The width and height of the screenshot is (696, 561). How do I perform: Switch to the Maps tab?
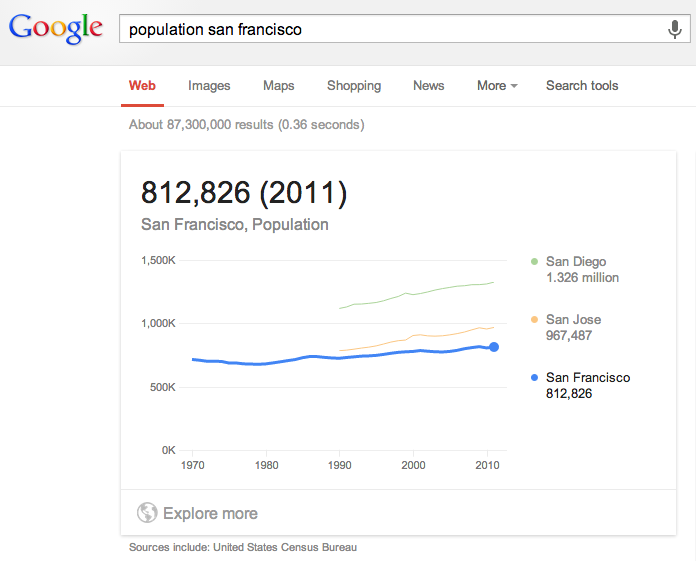tap(278, 86)
